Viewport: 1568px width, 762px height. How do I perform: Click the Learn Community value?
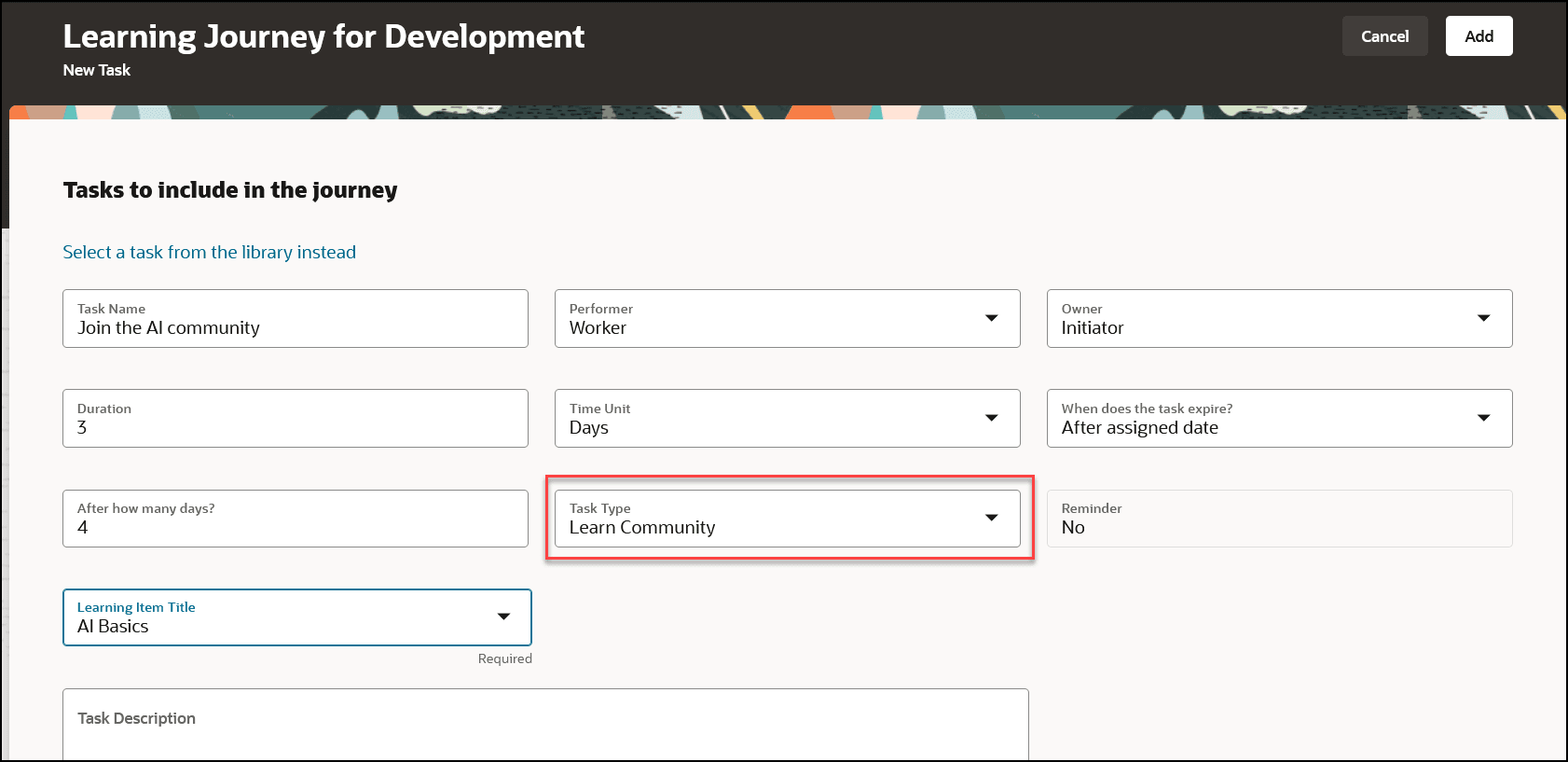click(642, 528)
